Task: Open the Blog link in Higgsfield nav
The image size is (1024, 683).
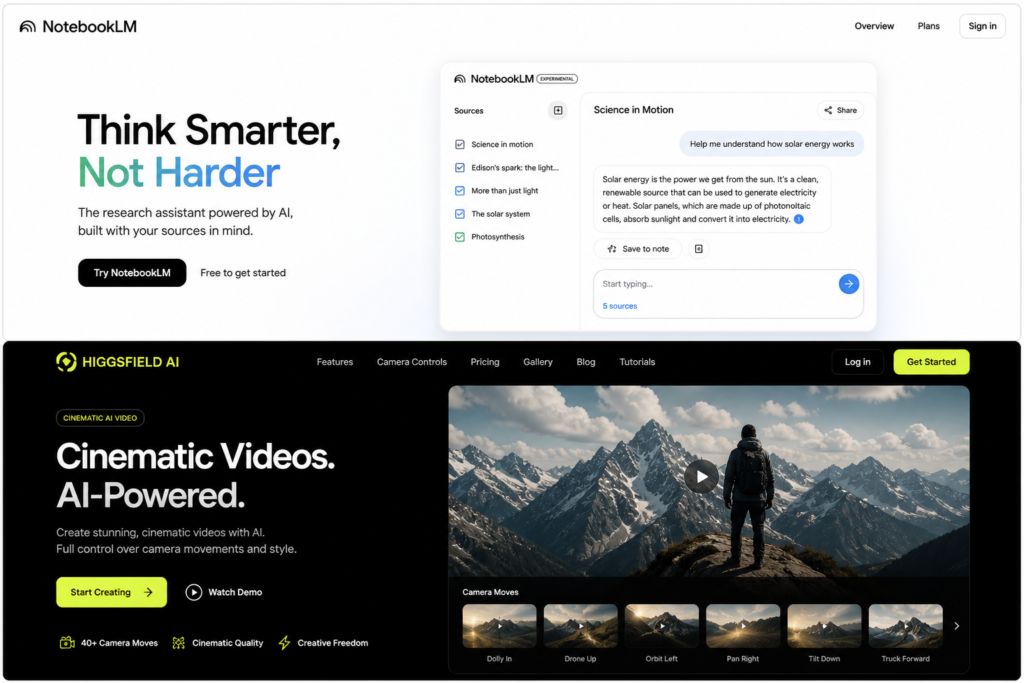Action: point(585,362)
